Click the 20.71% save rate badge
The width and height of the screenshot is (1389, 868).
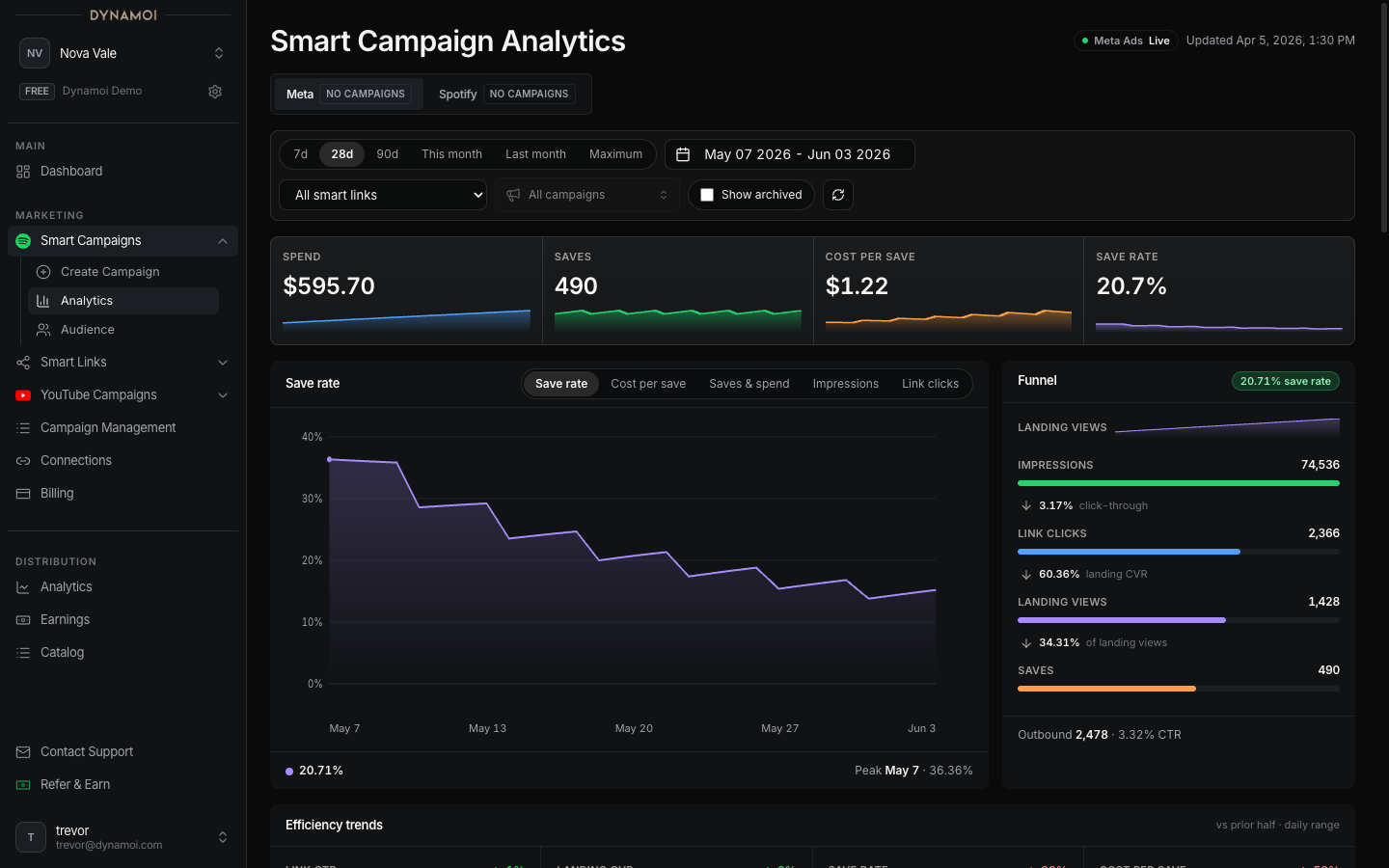[x=1285, y=381]
